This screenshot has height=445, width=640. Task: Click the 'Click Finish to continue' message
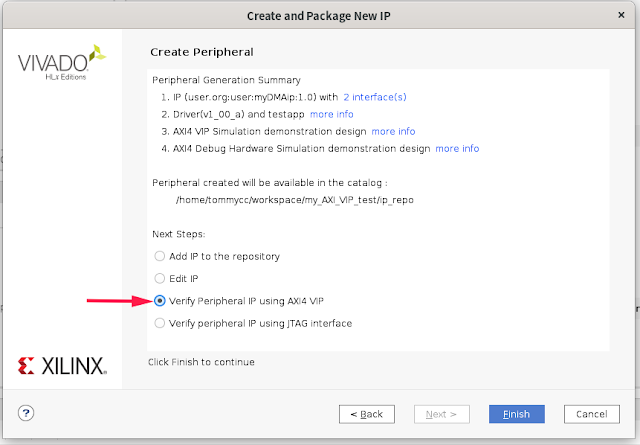pyautogui.click(x=200, y=361)
